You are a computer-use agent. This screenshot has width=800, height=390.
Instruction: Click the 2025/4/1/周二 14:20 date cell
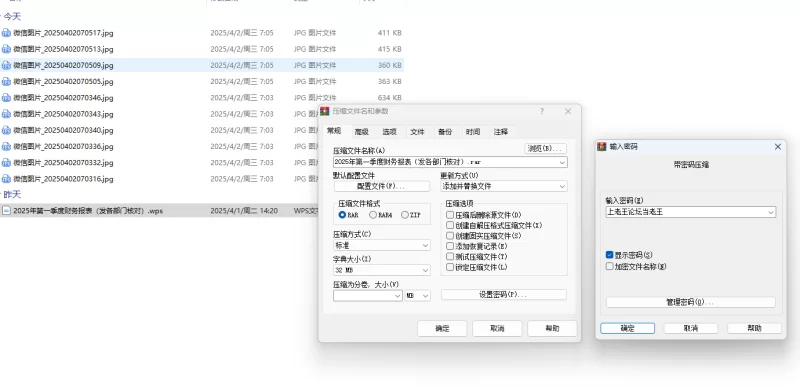coord(244,210)
